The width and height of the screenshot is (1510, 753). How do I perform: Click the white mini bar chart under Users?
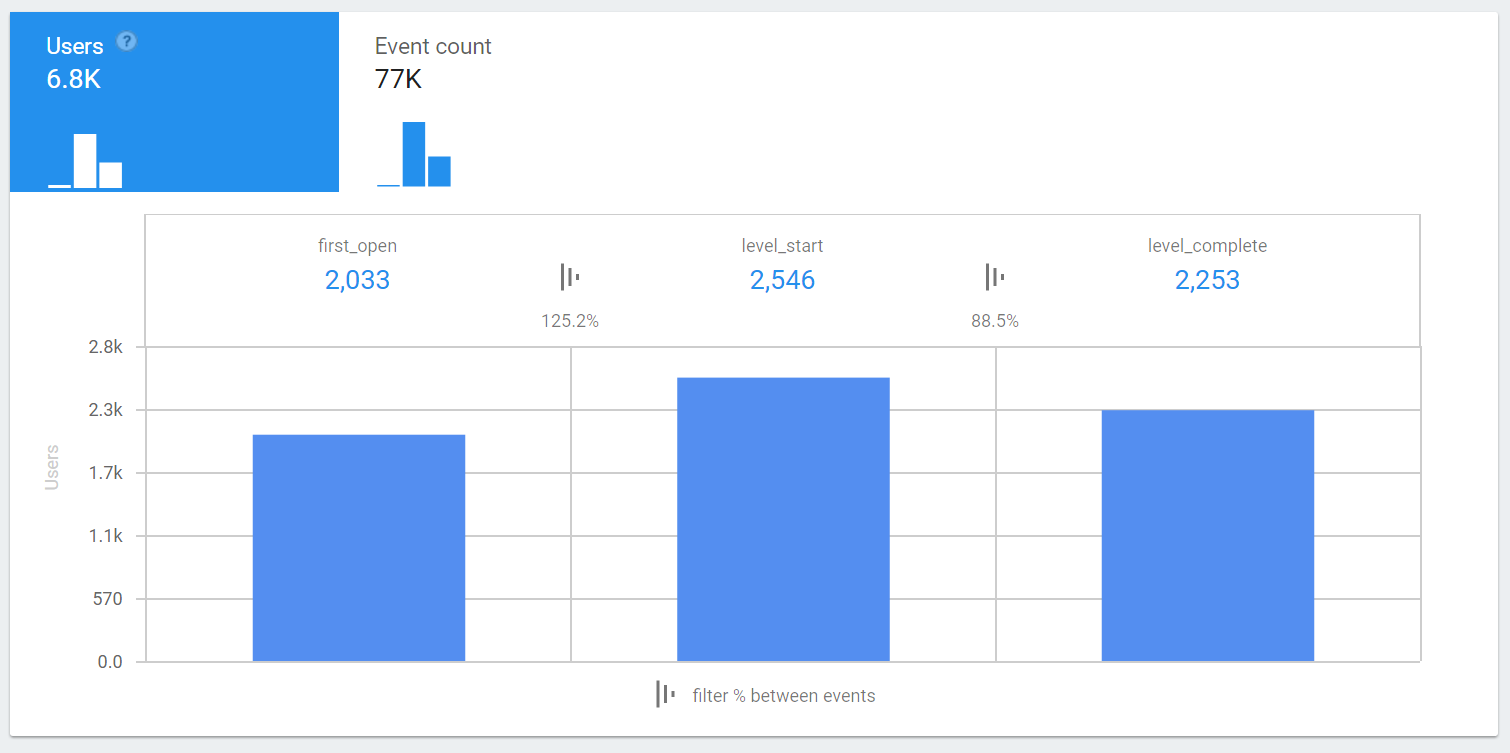pyautogui.click(x=85, y=161)
